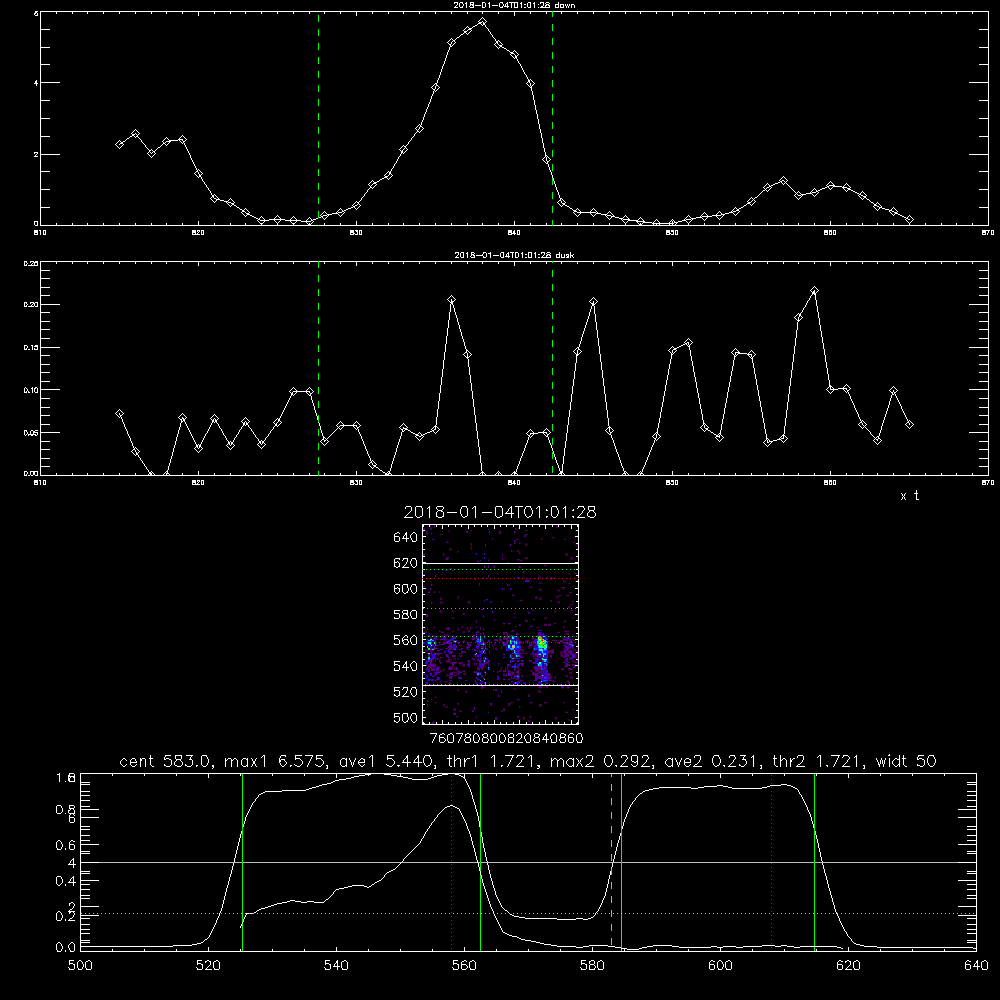Click the rightmost green vertical line in bottom plot

pos(814,862)
